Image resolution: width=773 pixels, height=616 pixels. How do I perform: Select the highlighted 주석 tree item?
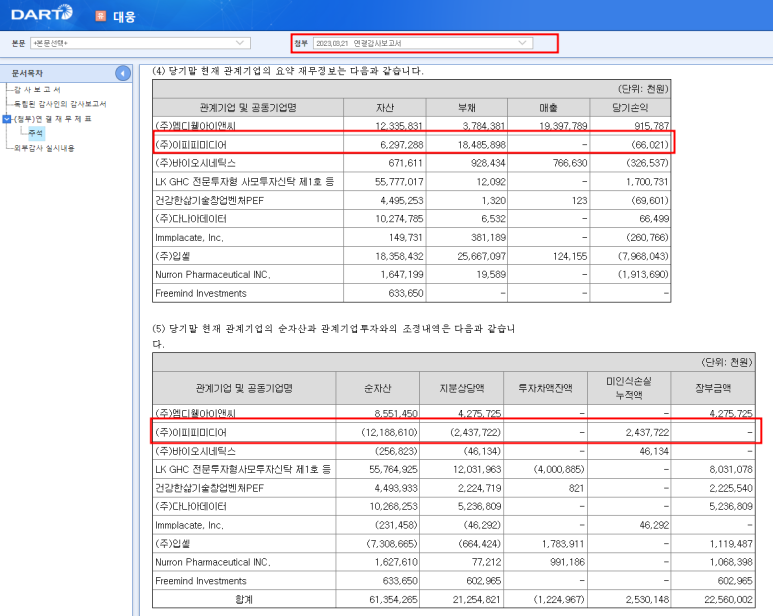(36, 133)
